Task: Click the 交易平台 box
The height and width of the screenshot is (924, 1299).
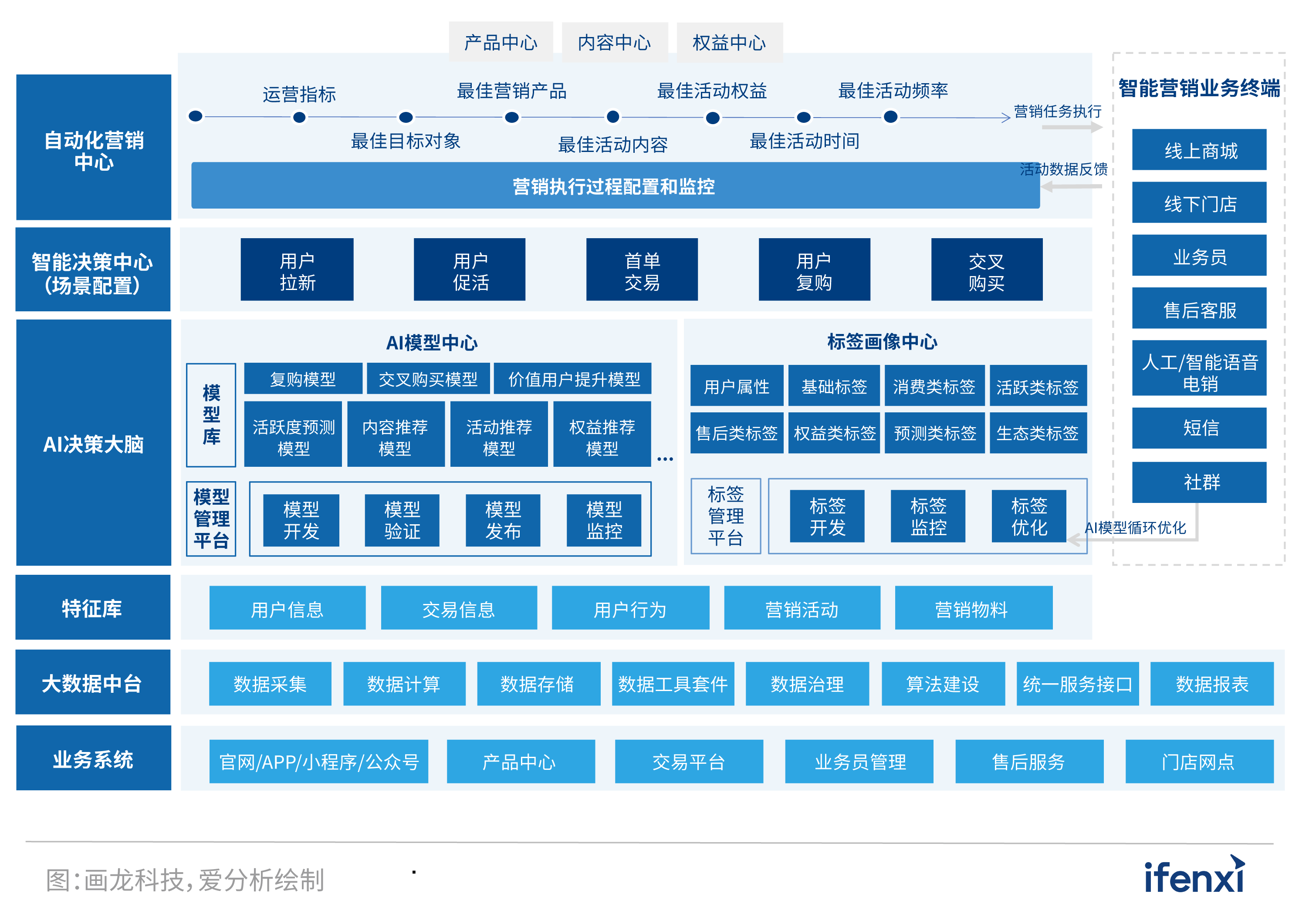Action: point(689,761)
